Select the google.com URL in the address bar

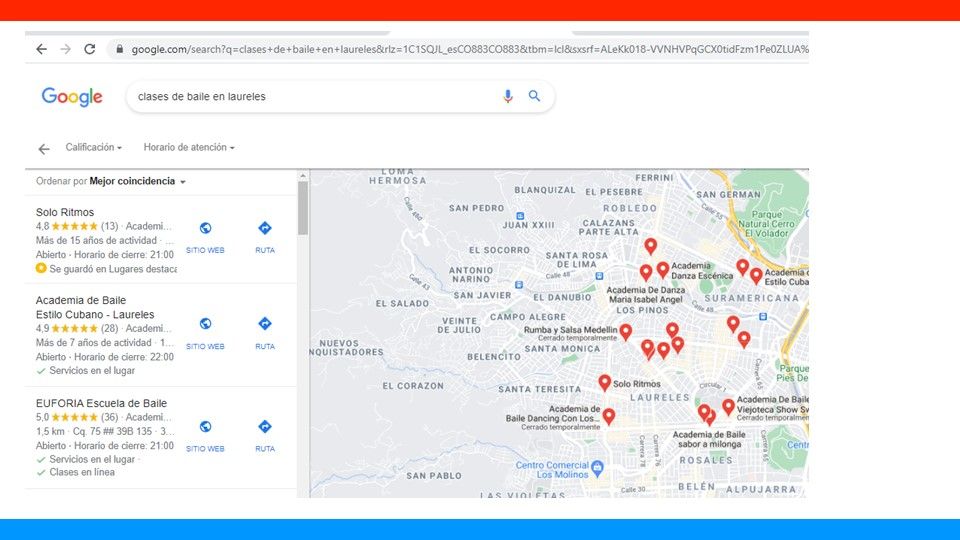pyautogui.click(x=470, y=49)
